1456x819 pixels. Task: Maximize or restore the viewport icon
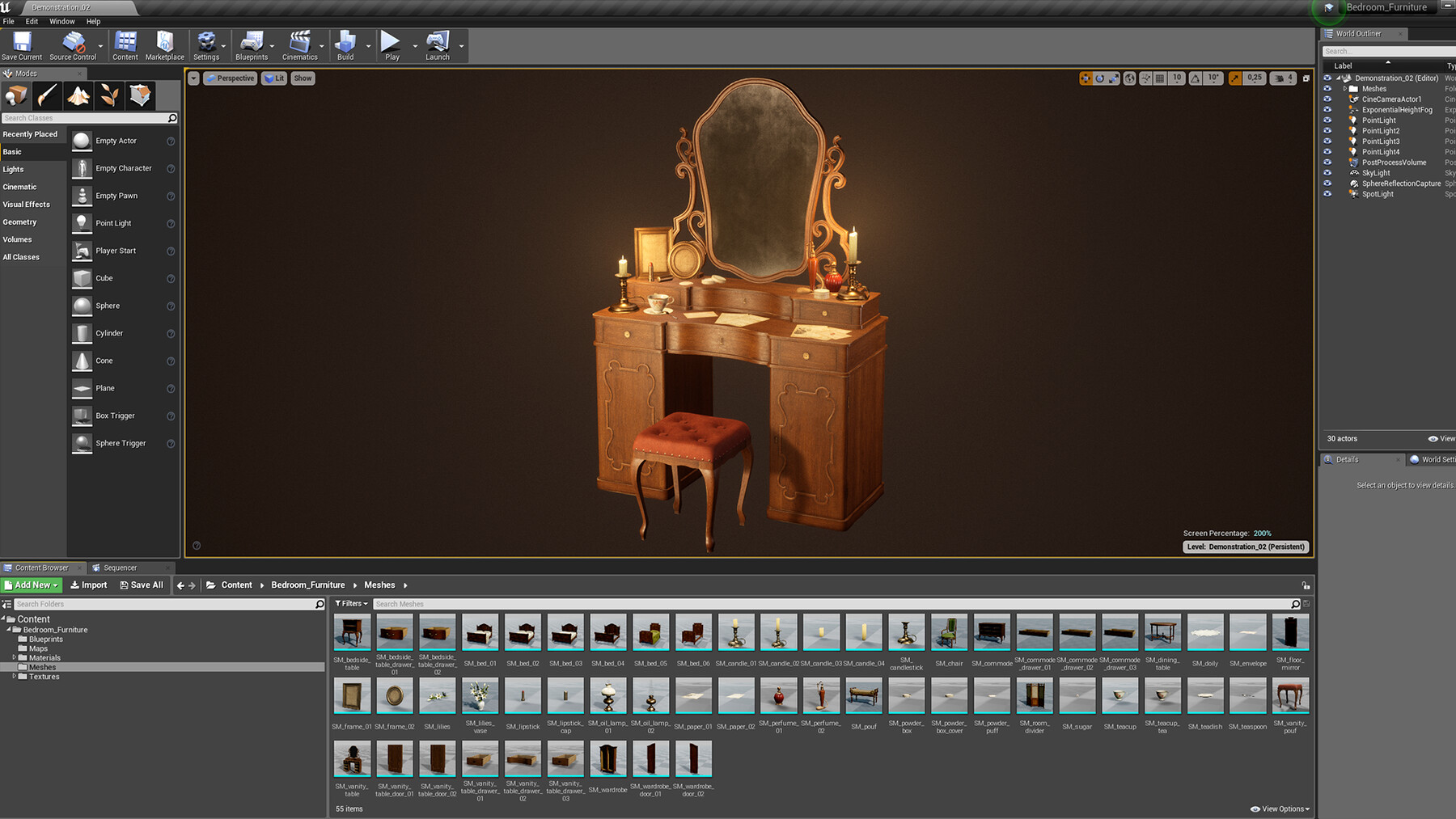(x=1306, y=78)
